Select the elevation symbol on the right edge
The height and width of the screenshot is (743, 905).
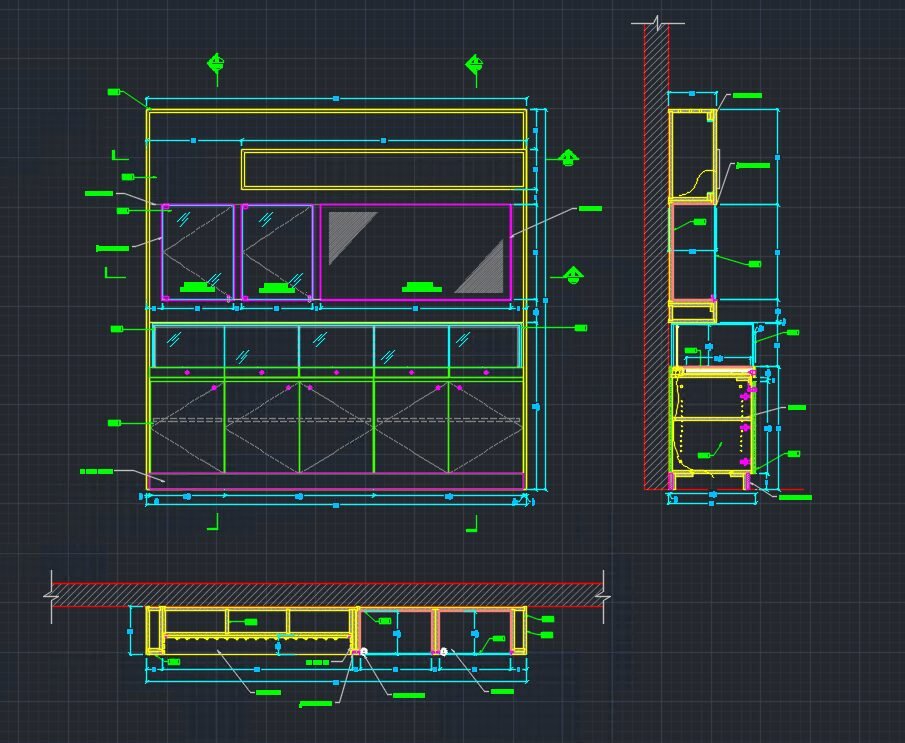(x=568, y=157)
